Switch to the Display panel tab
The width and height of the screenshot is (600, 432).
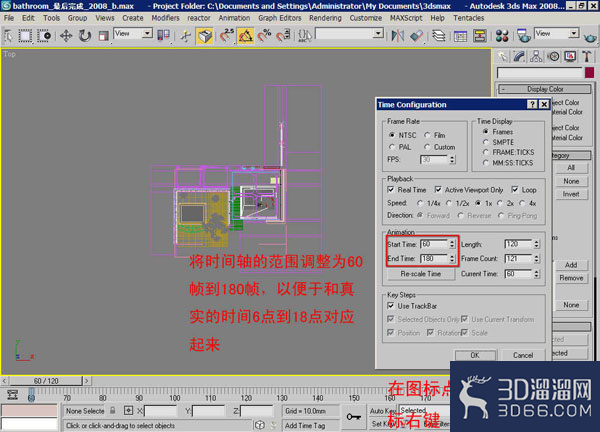570,57
